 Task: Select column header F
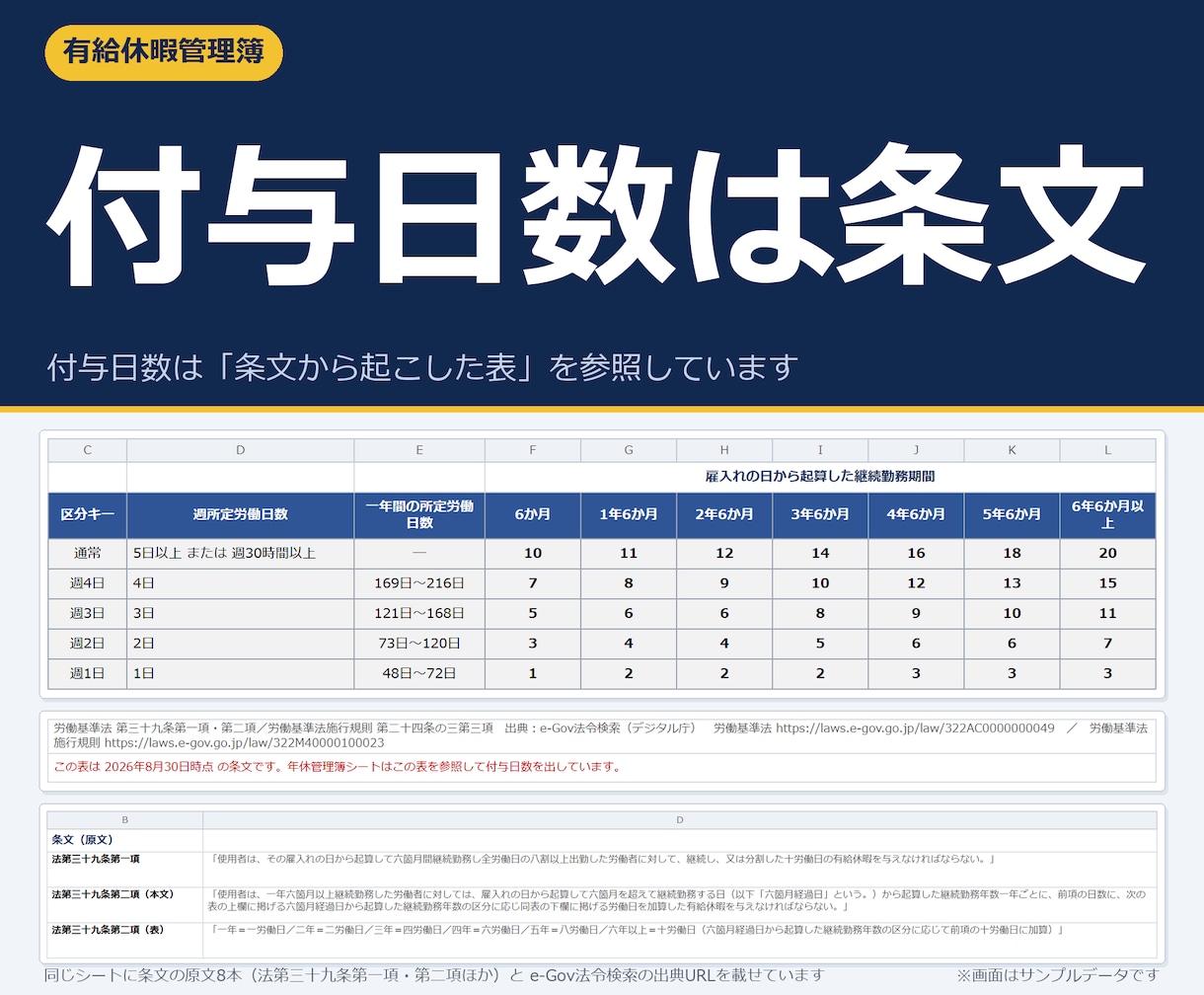533,450
